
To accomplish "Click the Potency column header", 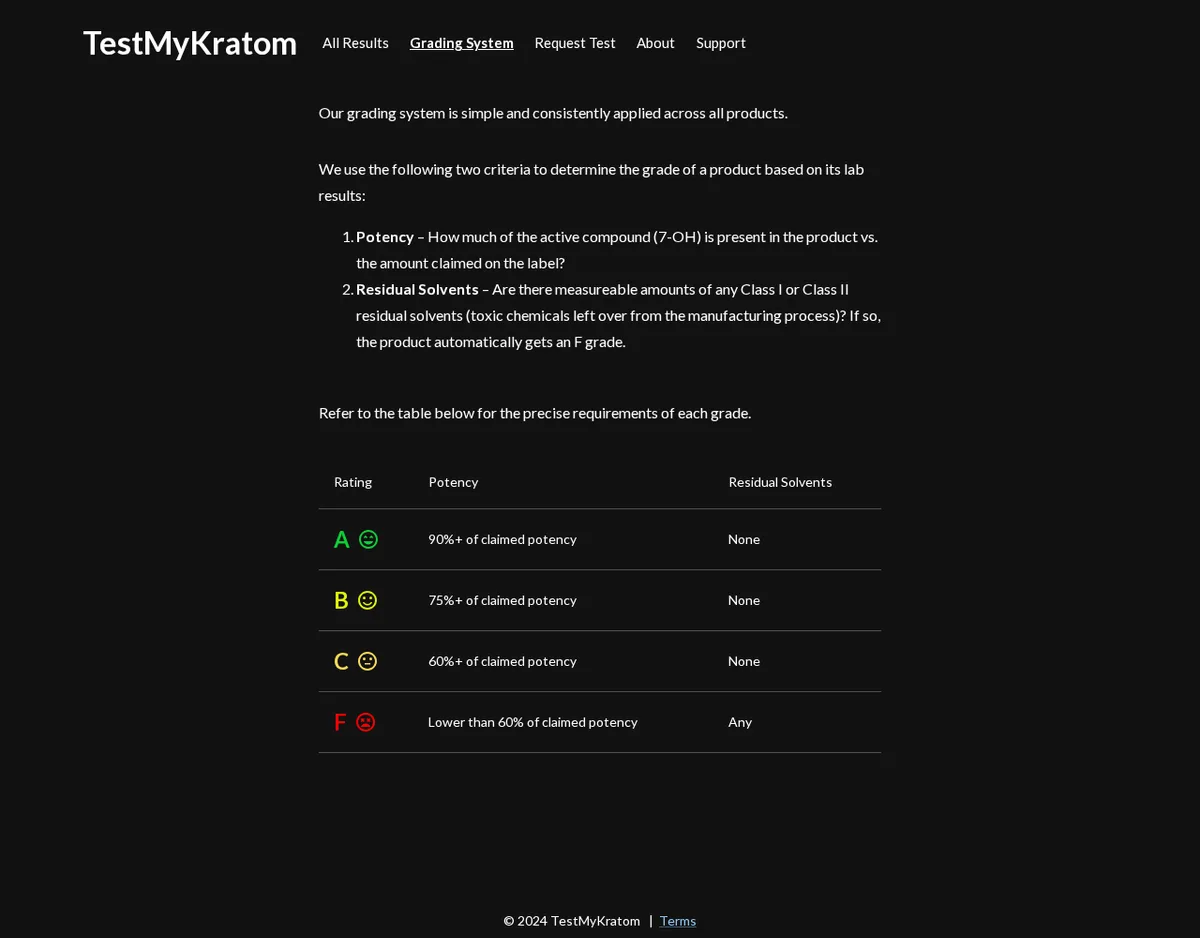I will [x=453, y=482].
